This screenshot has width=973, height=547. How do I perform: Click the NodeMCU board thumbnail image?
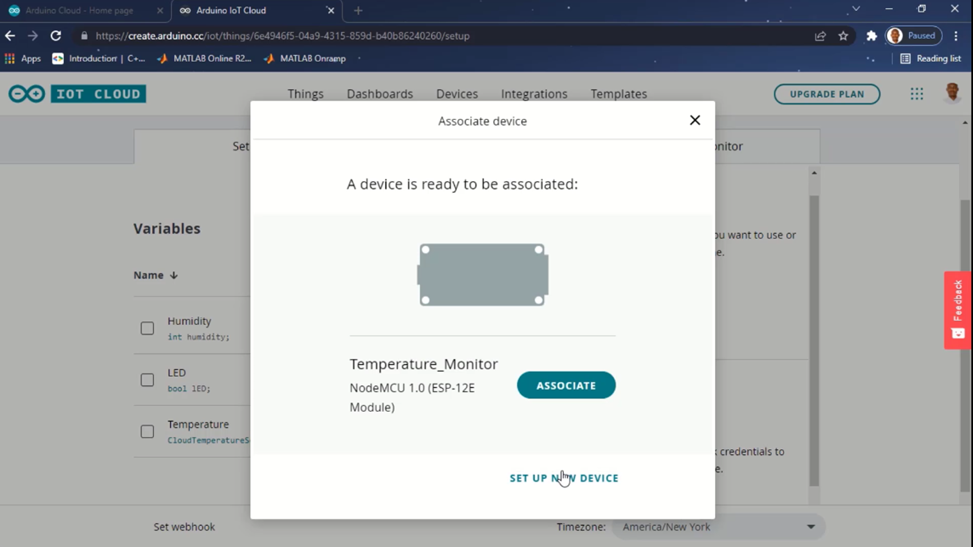(483, 274)
